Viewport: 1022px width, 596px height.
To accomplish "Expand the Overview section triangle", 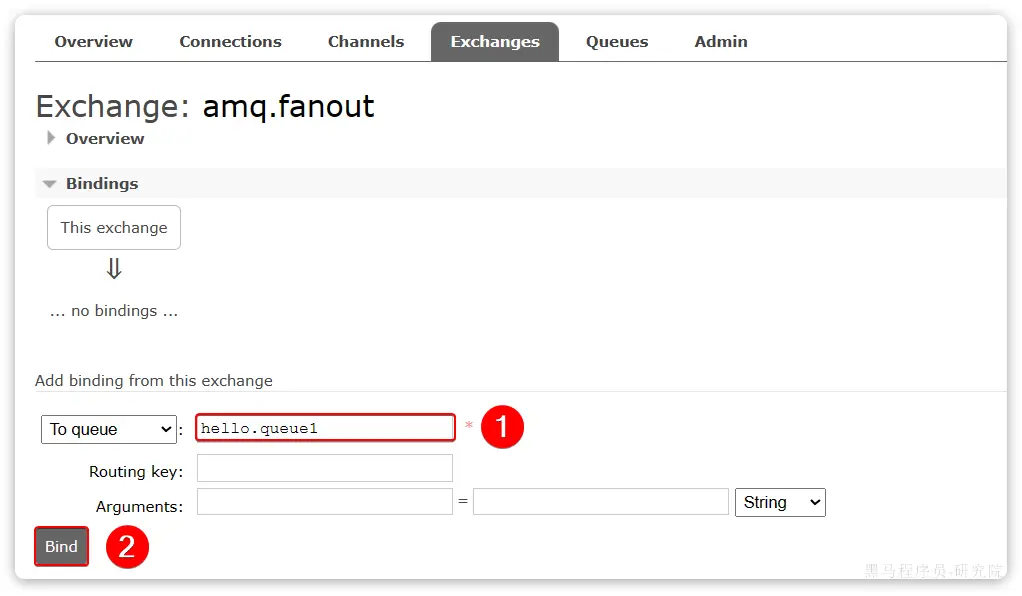I will pos(51,139).
